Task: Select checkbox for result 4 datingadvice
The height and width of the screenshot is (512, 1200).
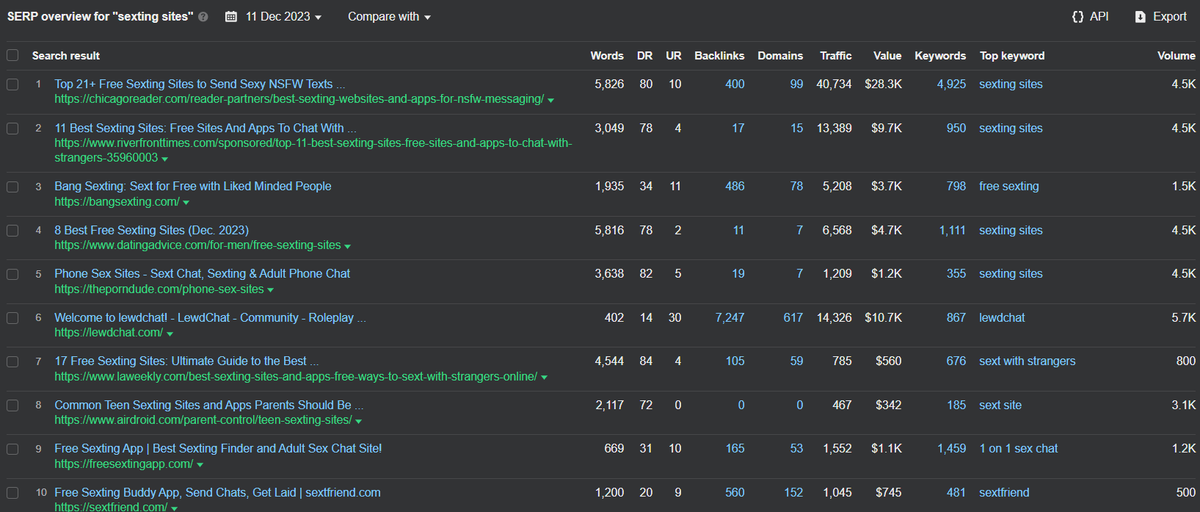Action: [12, 231]
